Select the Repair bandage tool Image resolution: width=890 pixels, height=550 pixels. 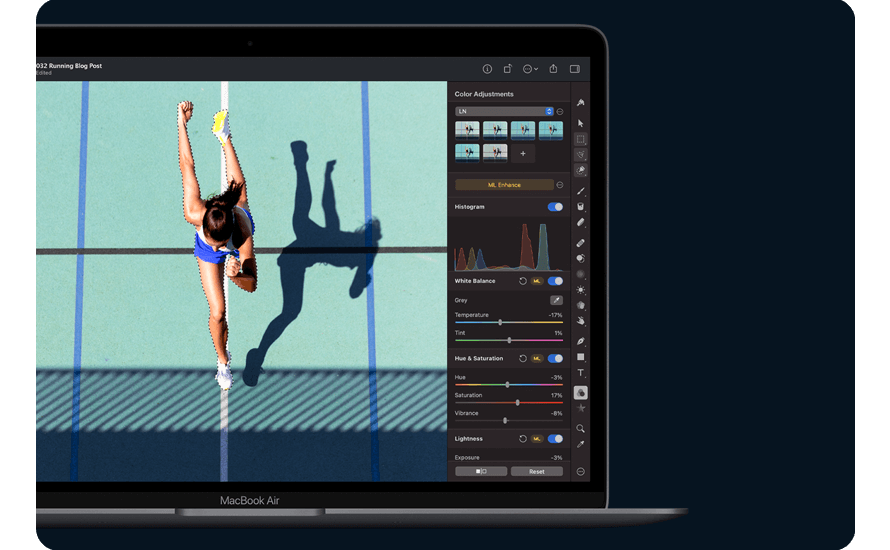point(581,243)
